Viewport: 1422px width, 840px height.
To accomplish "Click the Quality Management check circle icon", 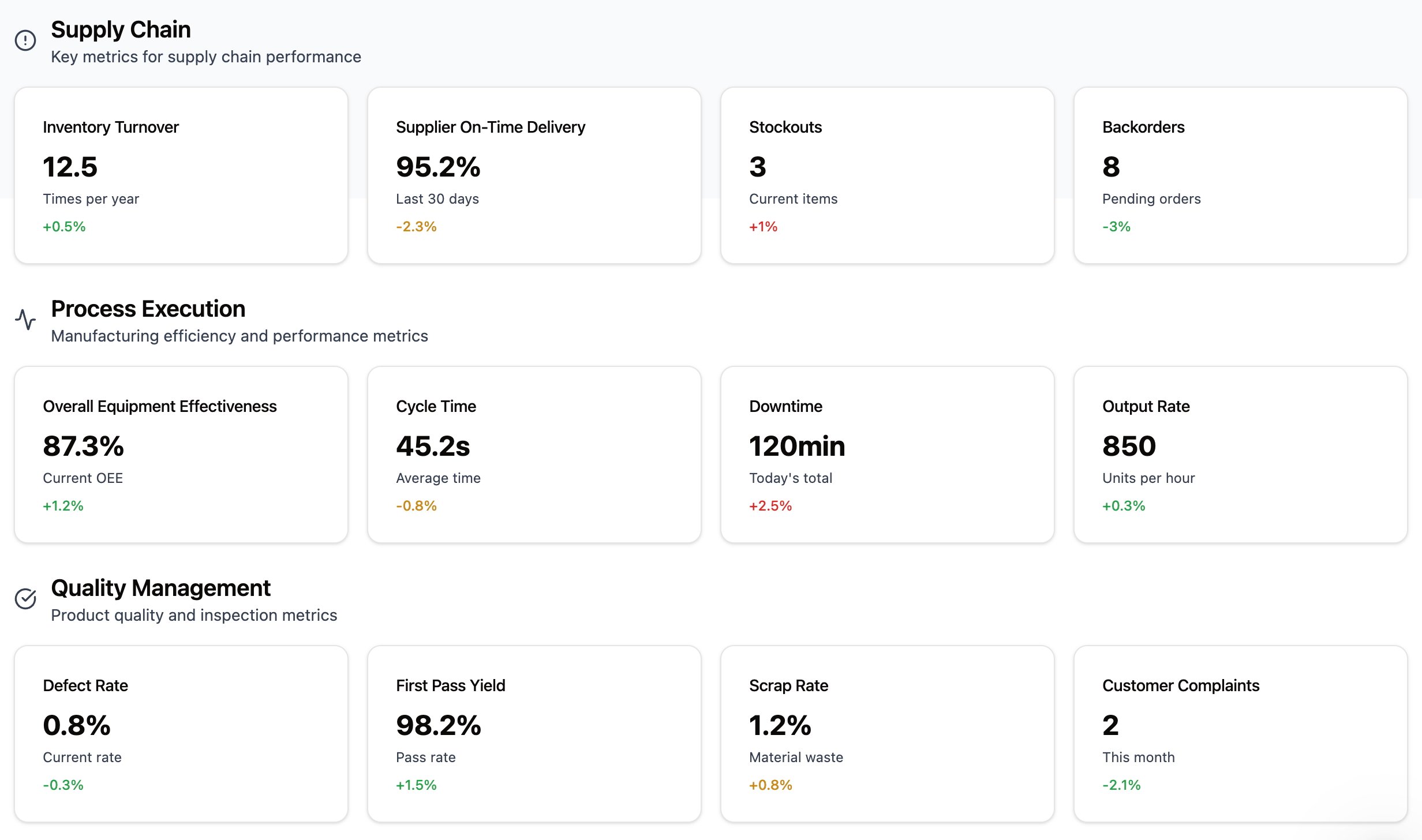I will pyautogui.click(x=25, y=599).
